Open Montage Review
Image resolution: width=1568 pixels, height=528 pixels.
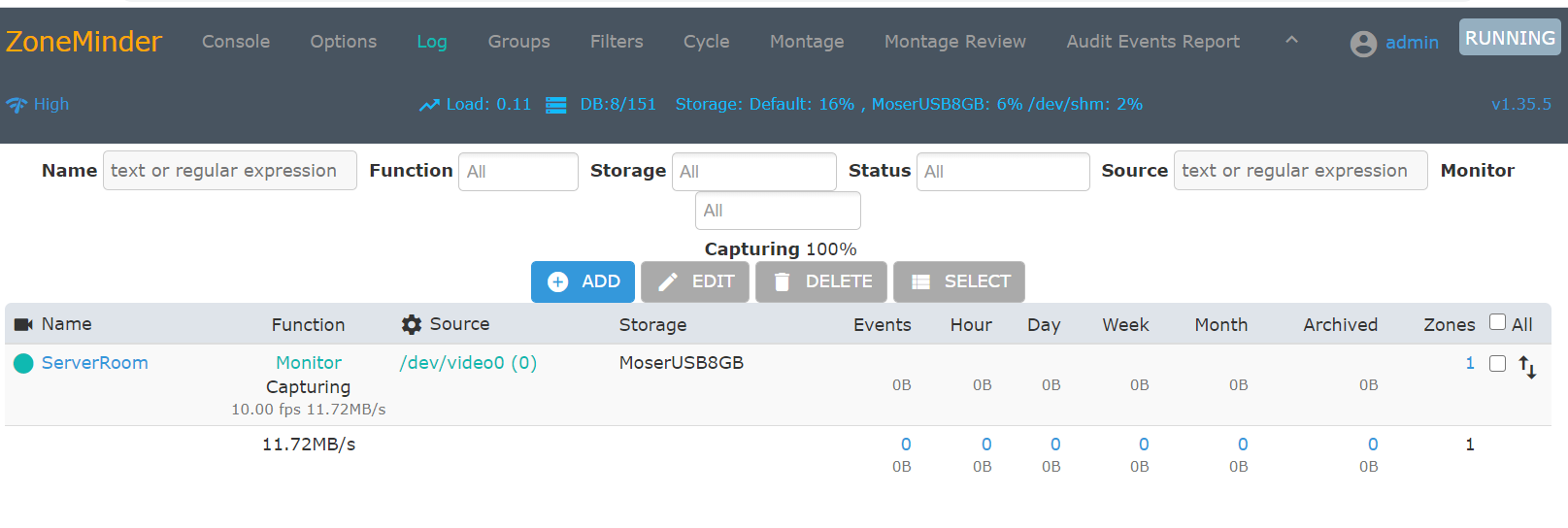click(955, 42)
